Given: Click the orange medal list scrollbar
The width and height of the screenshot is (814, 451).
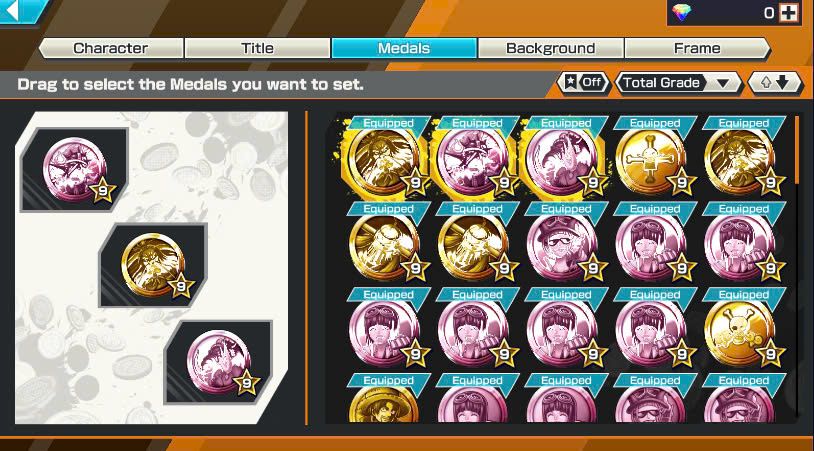Looking at the screenshot, I should click(798, 150).
